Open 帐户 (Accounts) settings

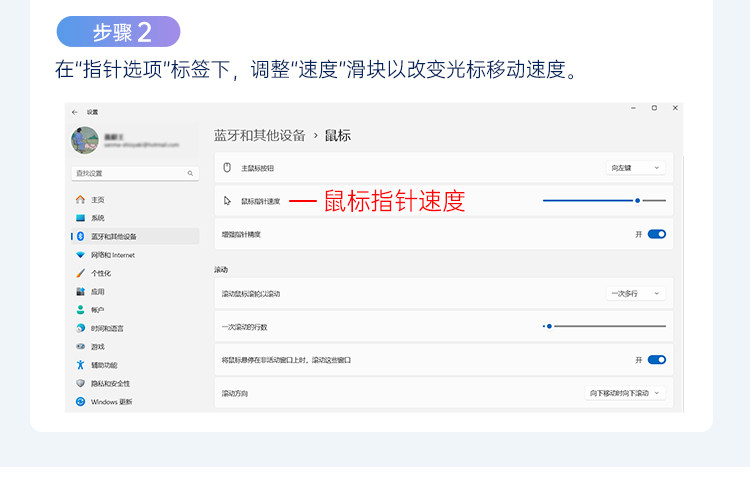(x=97, y=310)
